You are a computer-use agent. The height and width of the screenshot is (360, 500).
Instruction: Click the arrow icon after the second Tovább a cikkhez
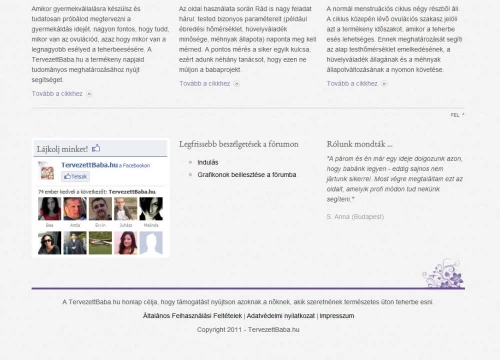click(x=237, y=84)
